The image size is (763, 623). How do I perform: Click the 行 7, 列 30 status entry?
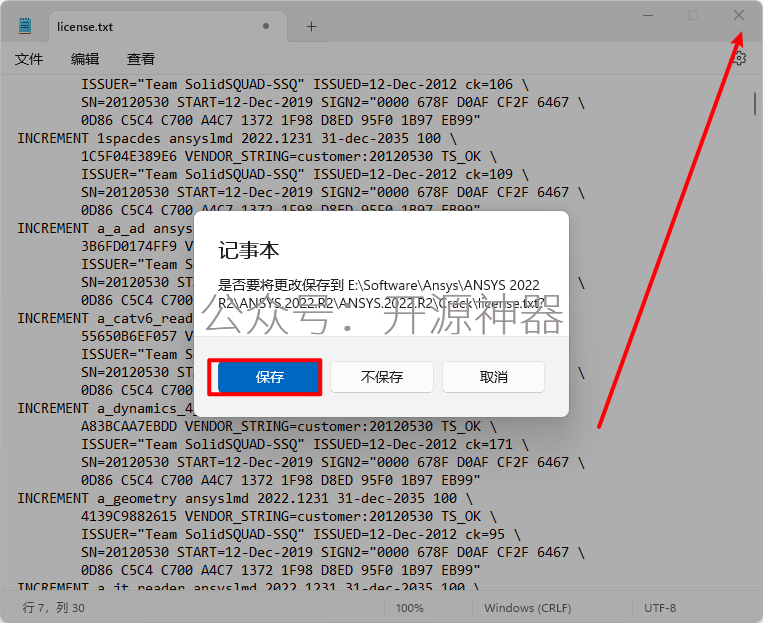(54, 608)
